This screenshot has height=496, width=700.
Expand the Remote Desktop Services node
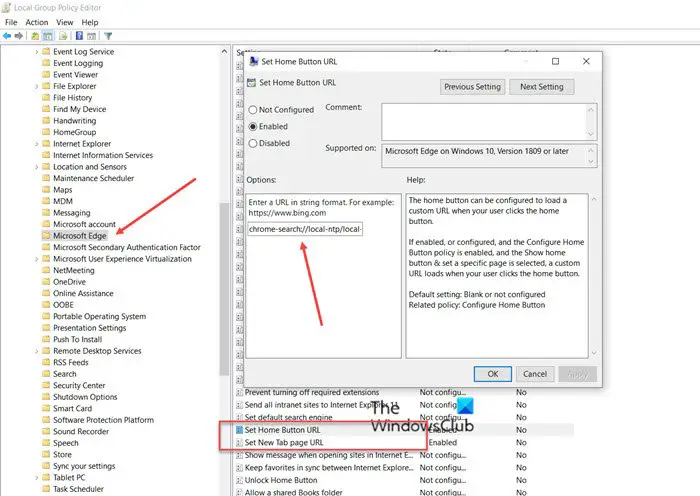point(37,351)
